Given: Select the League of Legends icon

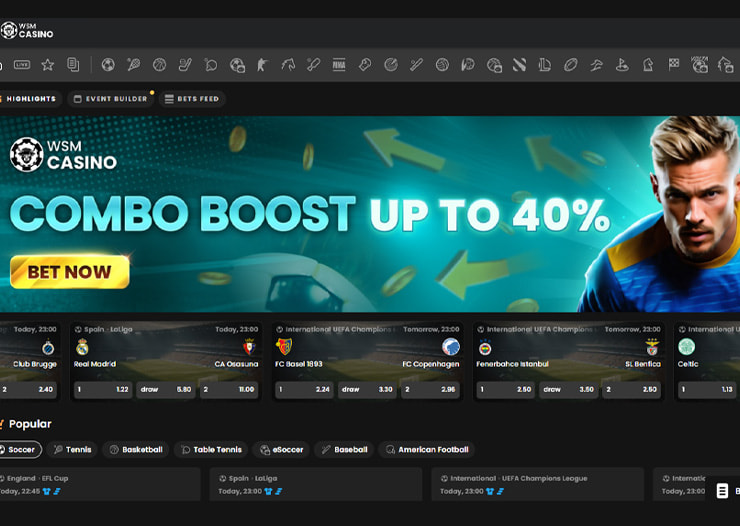Looking at the screenshot, I should 545,65.
